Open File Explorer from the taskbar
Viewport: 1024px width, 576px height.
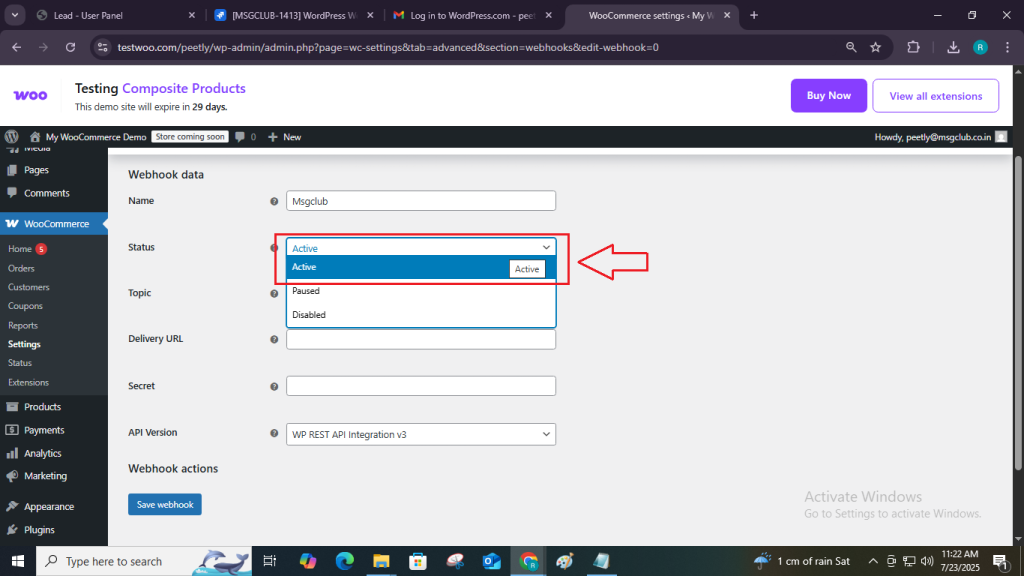(x=381, y=561)
